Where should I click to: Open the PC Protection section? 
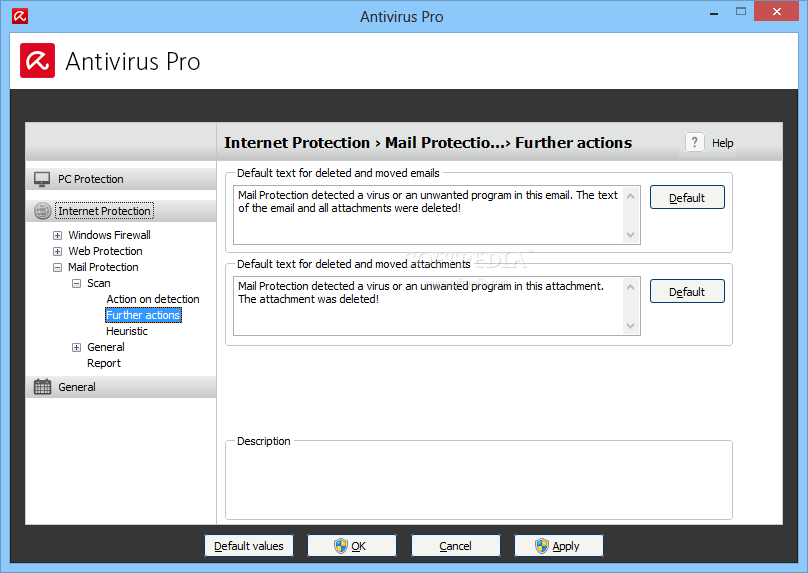click(121, 179)
